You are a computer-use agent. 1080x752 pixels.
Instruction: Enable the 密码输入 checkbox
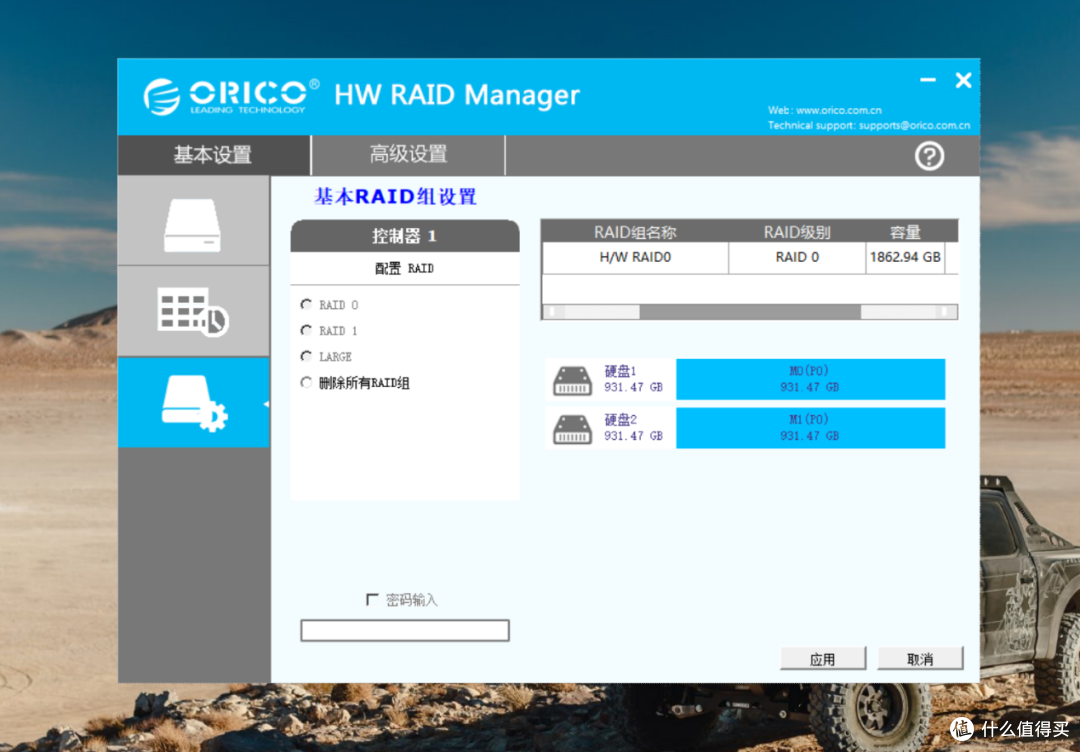coord(373,600)
